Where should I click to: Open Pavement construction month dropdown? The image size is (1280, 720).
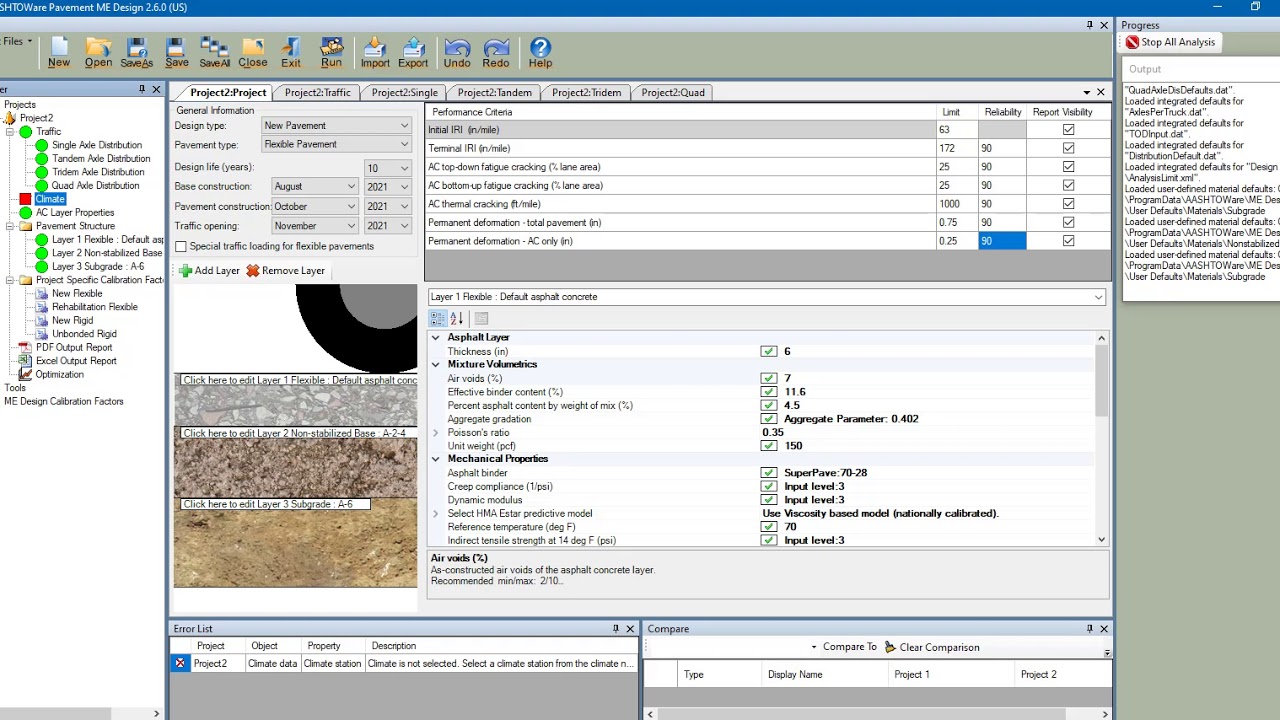pos(351,207)
